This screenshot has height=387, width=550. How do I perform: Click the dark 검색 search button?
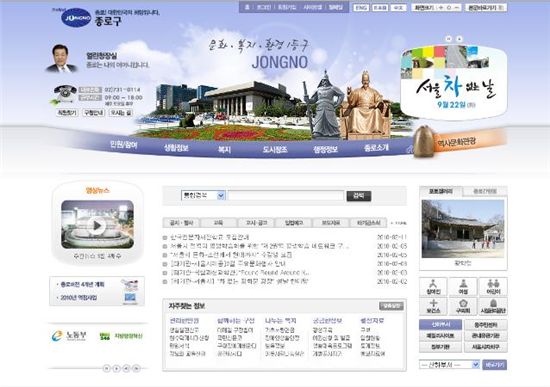(358, 196)
